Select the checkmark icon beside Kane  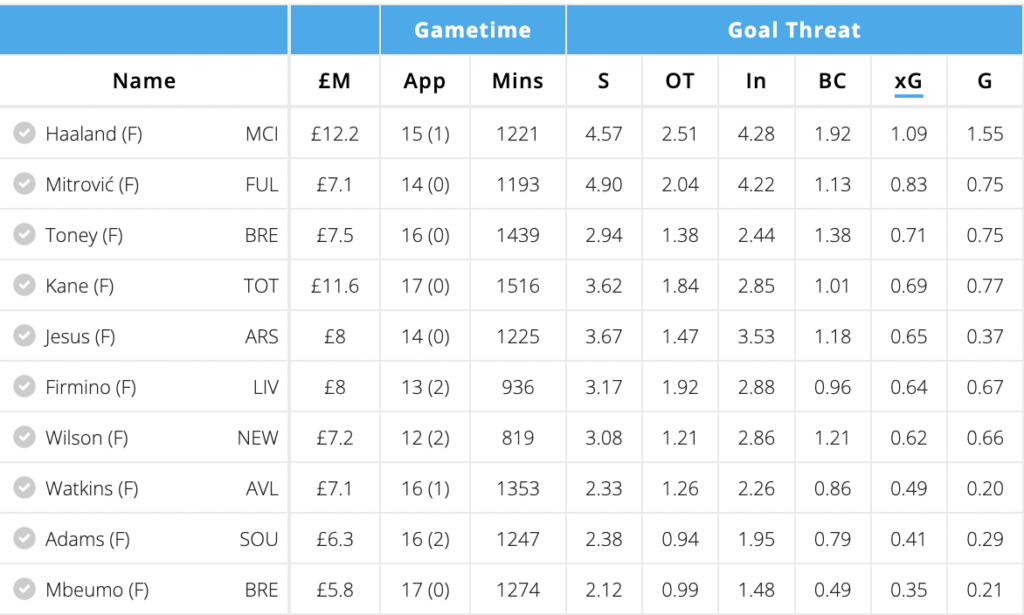(x=24, y=285)
